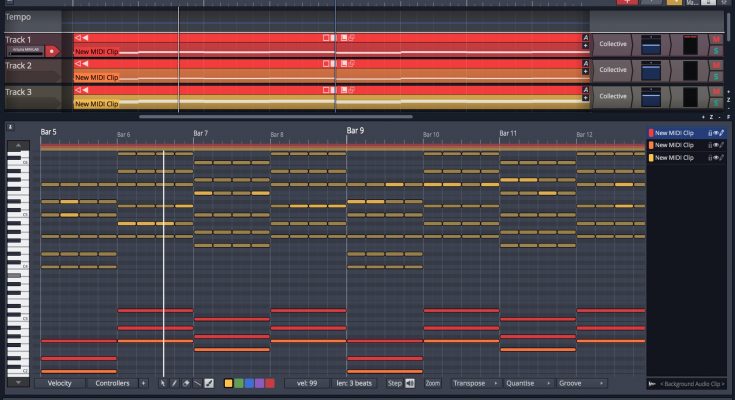Click Track 1 record arm button

point(51,49)
